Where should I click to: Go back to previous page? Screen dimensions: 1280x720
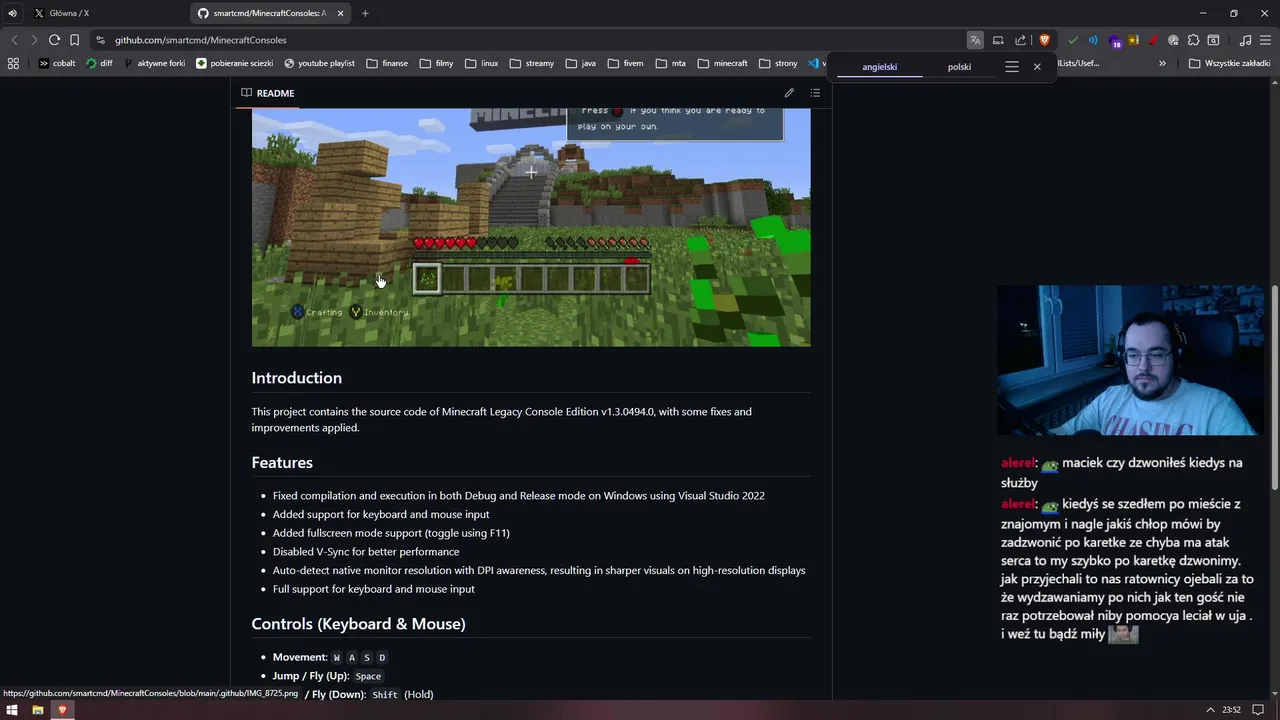coord(14,40)
